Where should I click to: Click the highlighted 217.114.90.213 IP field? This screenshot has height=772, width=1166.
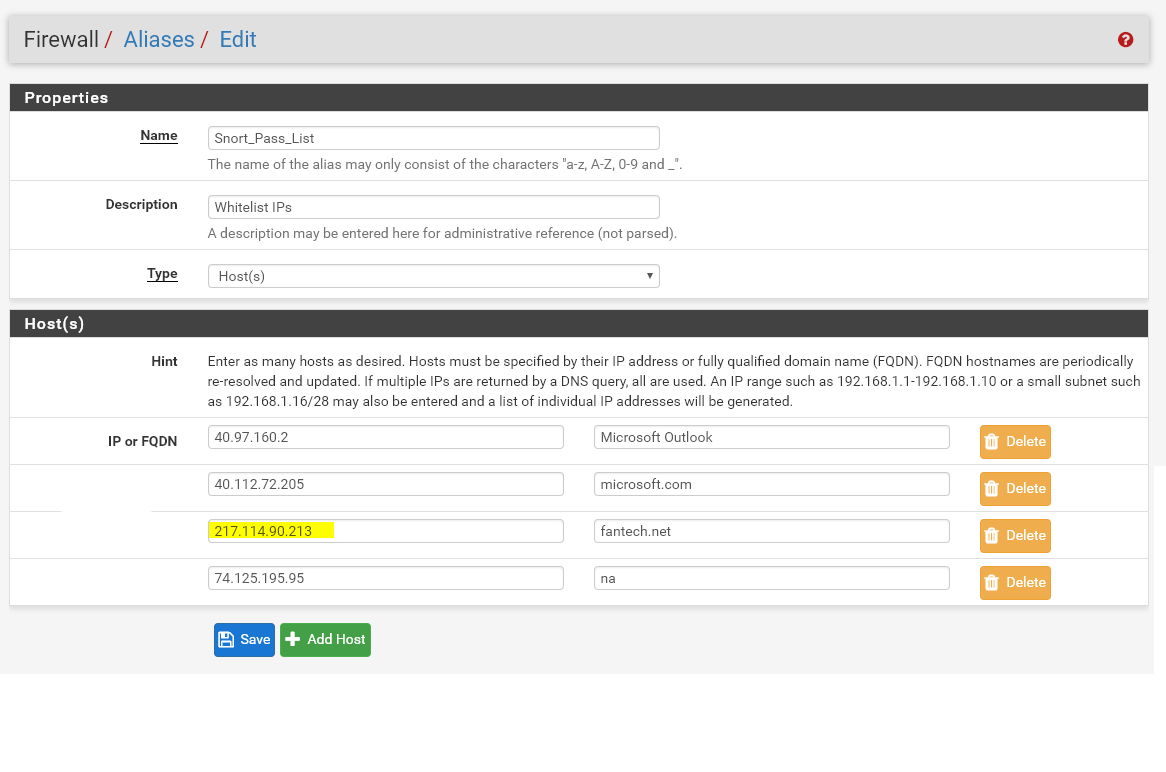click(x=385, y=531)
